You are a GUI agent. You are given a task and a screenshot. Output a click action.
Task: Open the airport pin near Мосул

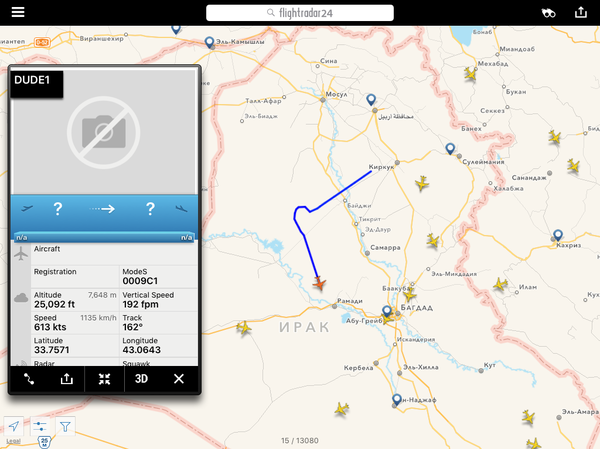click(x=371, y=100)
